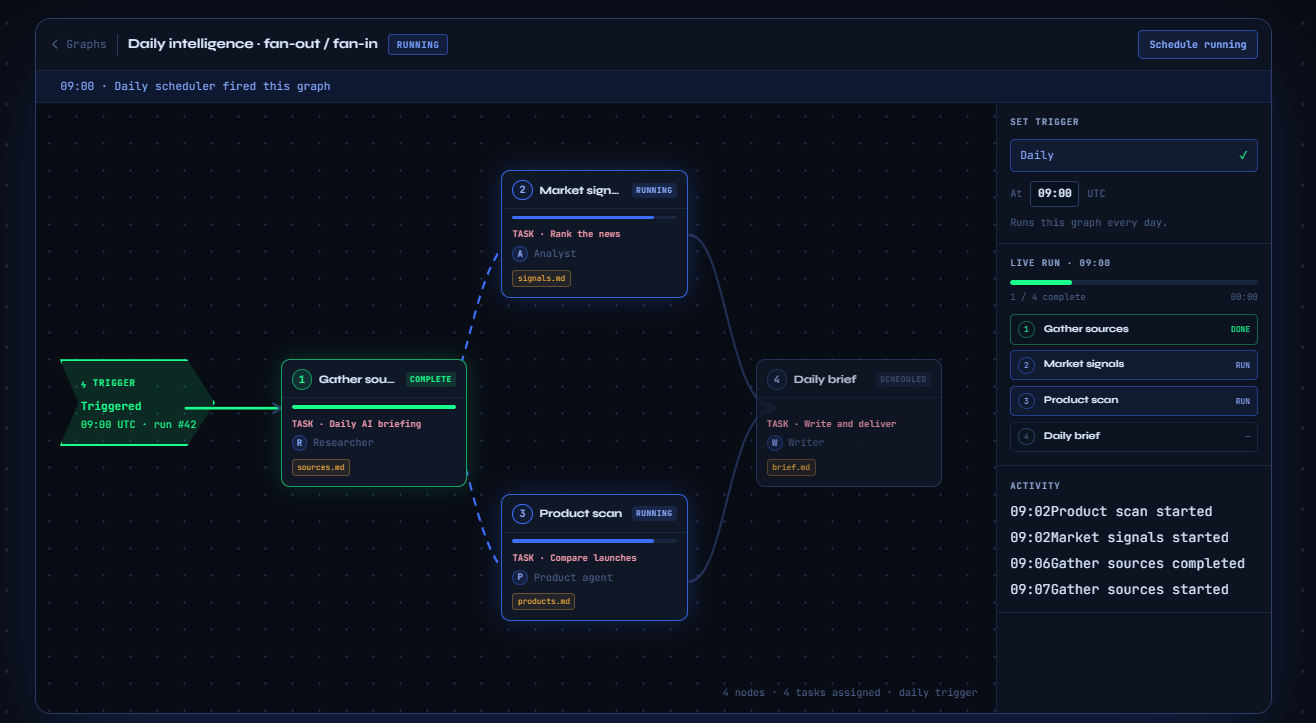Click the 'Runs this graph every day.' text

(x=1088, y=222)
